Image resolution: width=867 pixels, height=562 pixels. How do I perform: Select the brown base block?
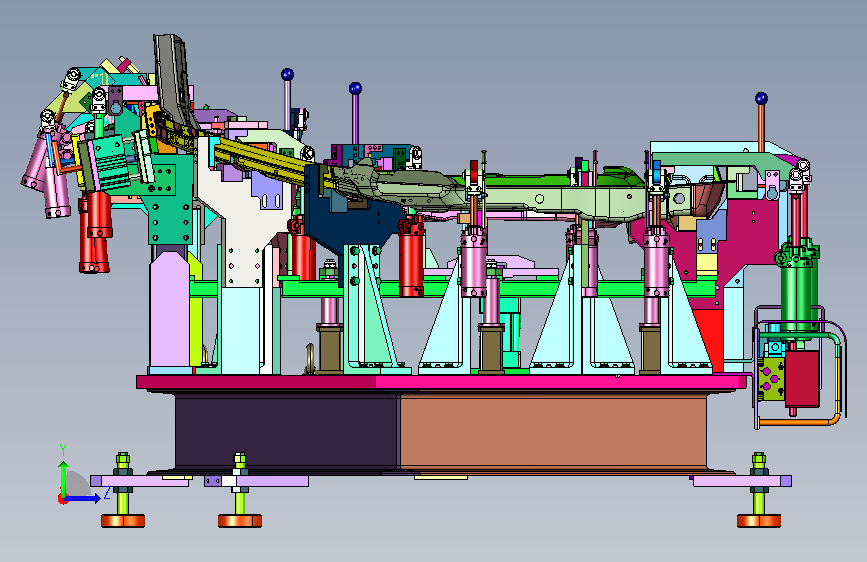[553, 431]
